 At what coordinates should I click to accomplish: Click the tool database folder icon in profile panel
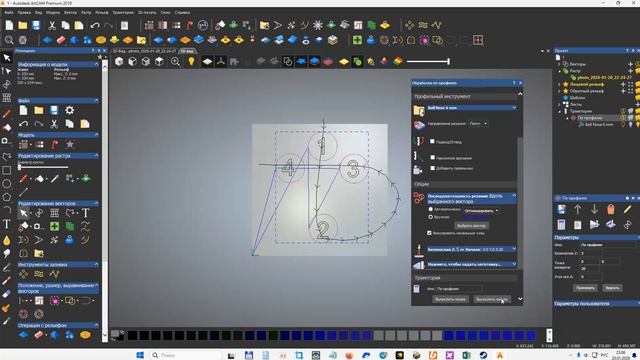[x=419, y=110]
